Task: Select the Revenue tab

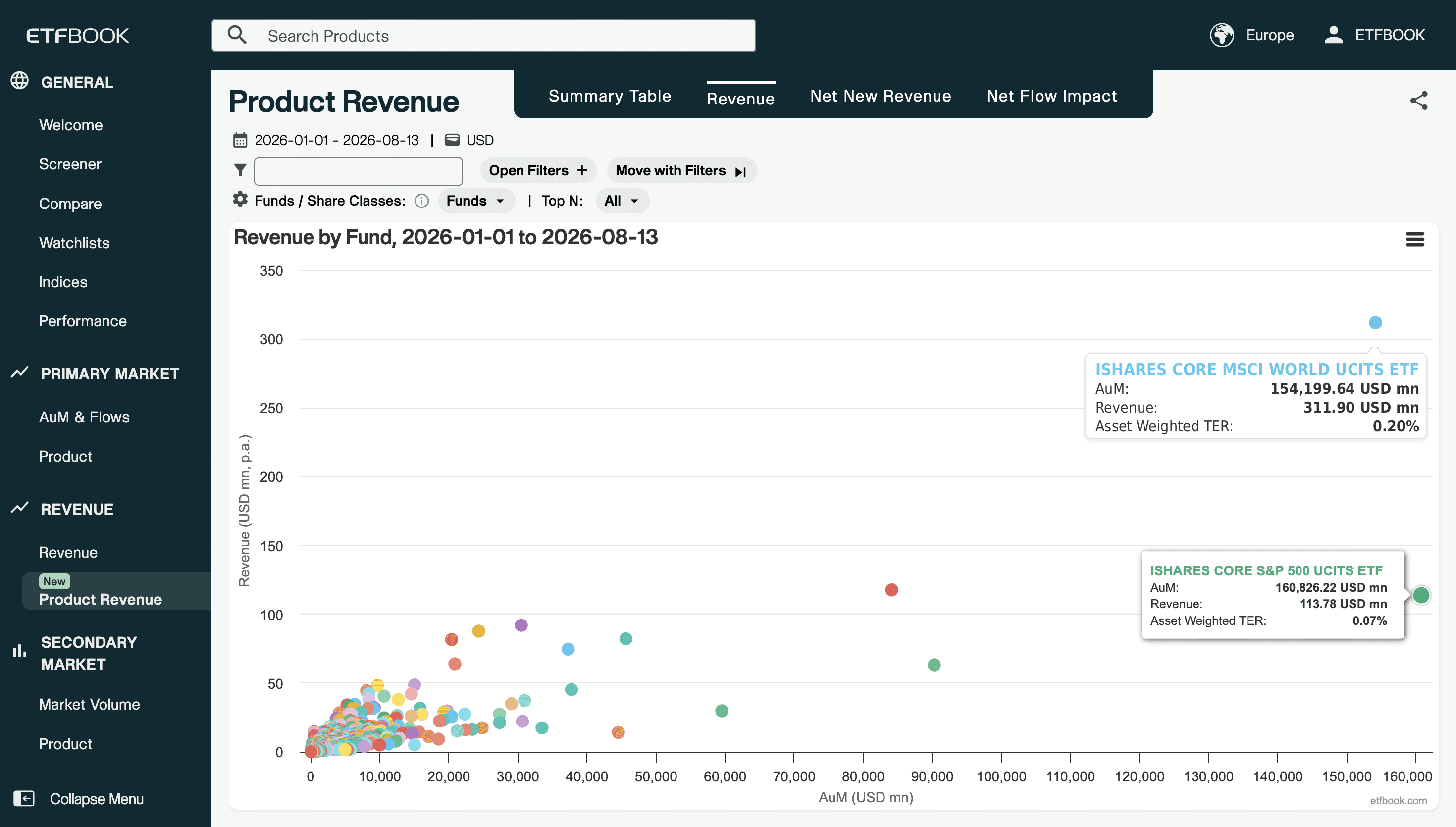Action: [740, 99]
